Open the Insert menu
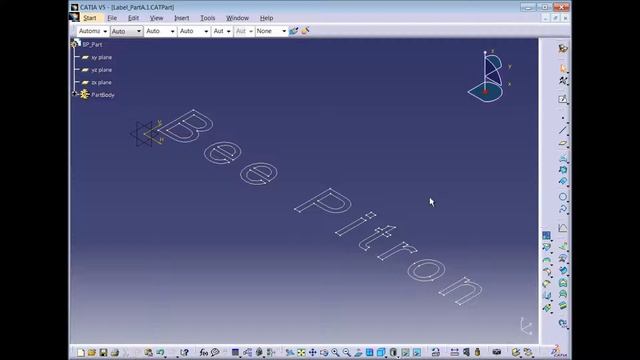 [181, 18]
